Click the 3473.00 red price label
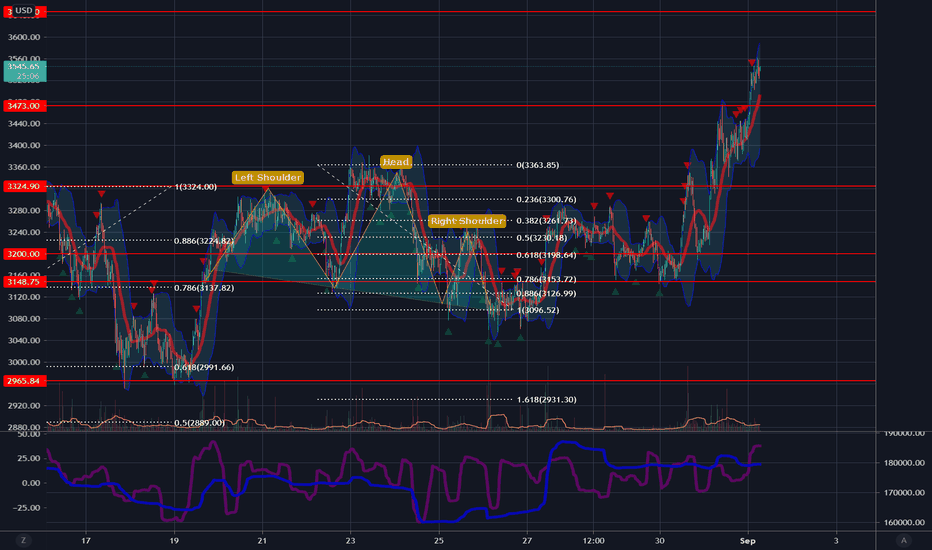Image resolution: width=932 pixels, height=550 pixels. click(x=24, y=106)
